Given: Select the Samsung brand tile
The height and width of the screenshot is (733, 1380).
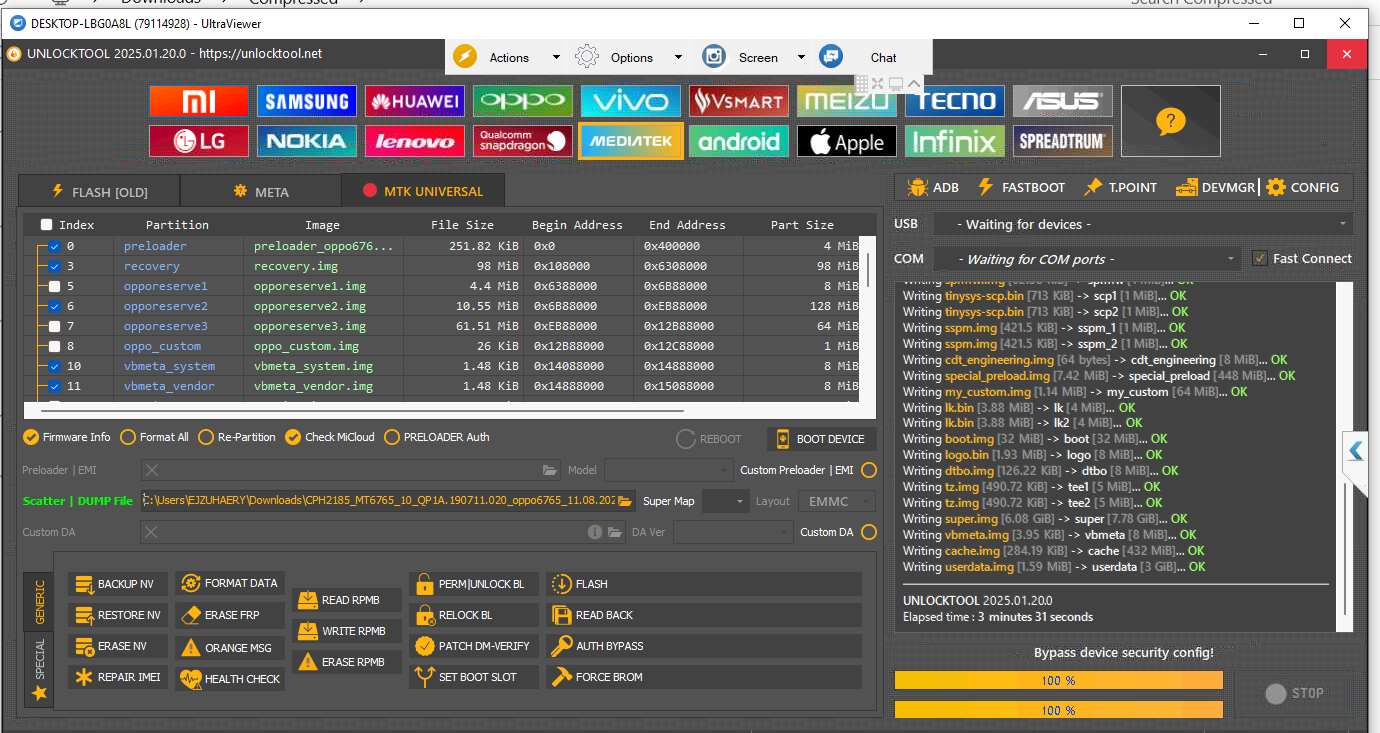Looking at the screenshot, I should point(306,101).
